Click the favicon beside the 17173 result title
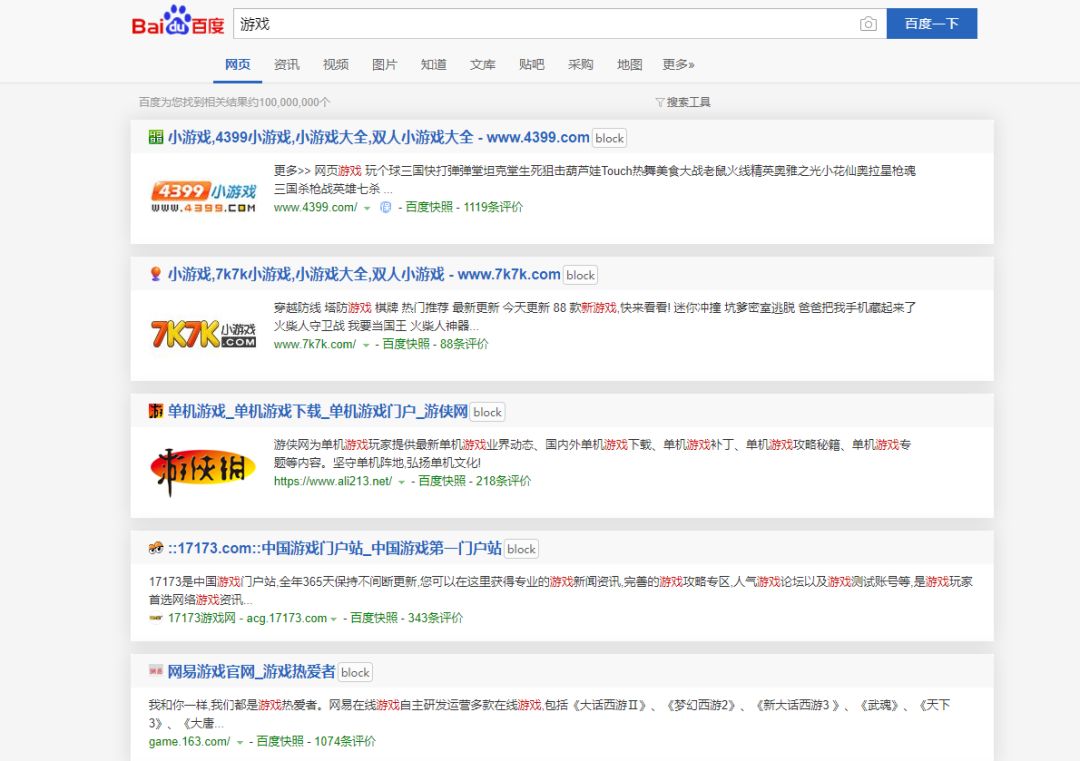 (156, 548)
